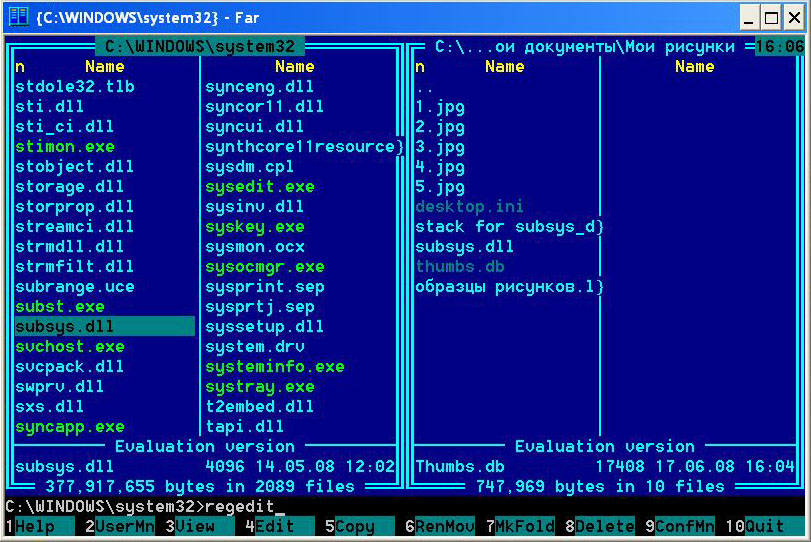Select thumbs.db in right panel list
The width and height of the screenshot is (811, 542).
[460, 266]
